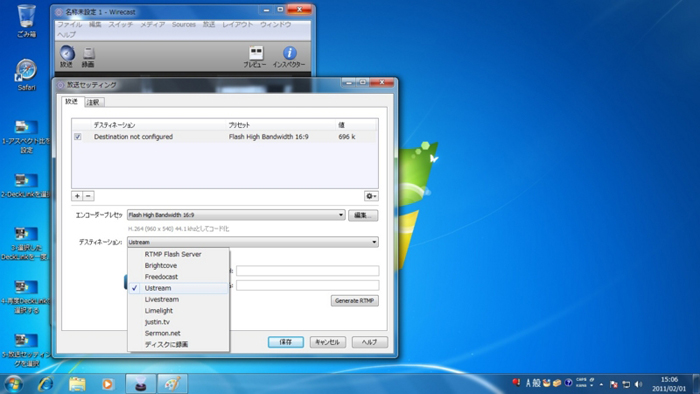Switch to Paint taskbar button

[x=172, y=384]
